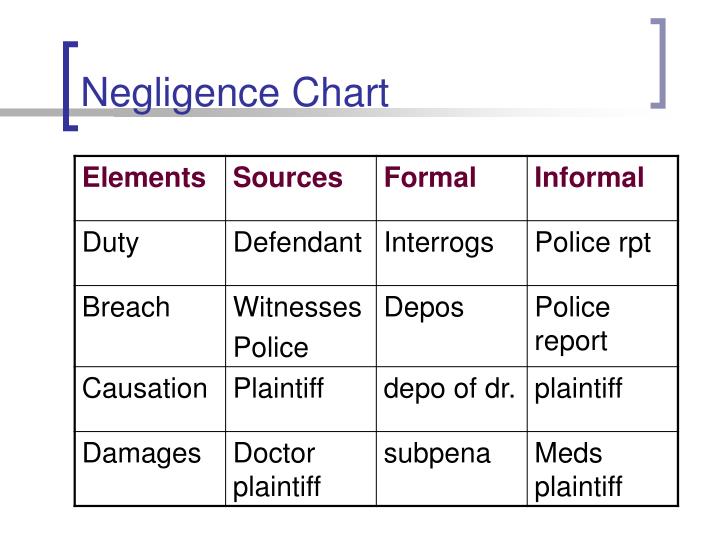720x540 pixels.
Task: Click the Police report cell in Informal column
Action: pyautogui.click(x=572, y=324)
